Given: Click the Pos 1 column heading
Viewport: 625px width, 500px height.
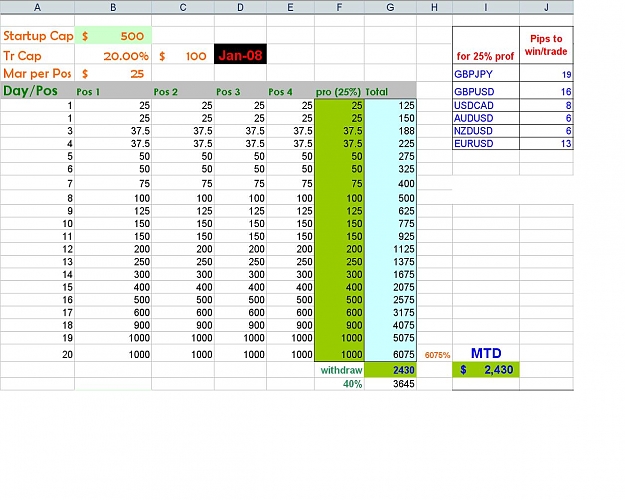Looking at the screenshot, I should pyautogui.click(x=113, y=91).
